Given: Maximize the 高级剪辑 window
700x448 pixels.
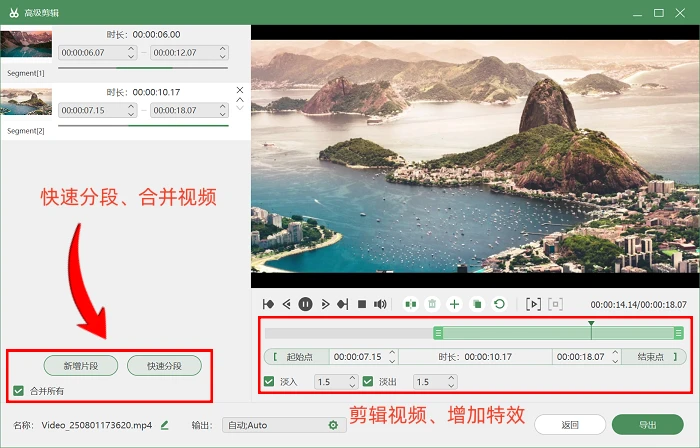Looking at the screenshot, I should coord(658,13).
